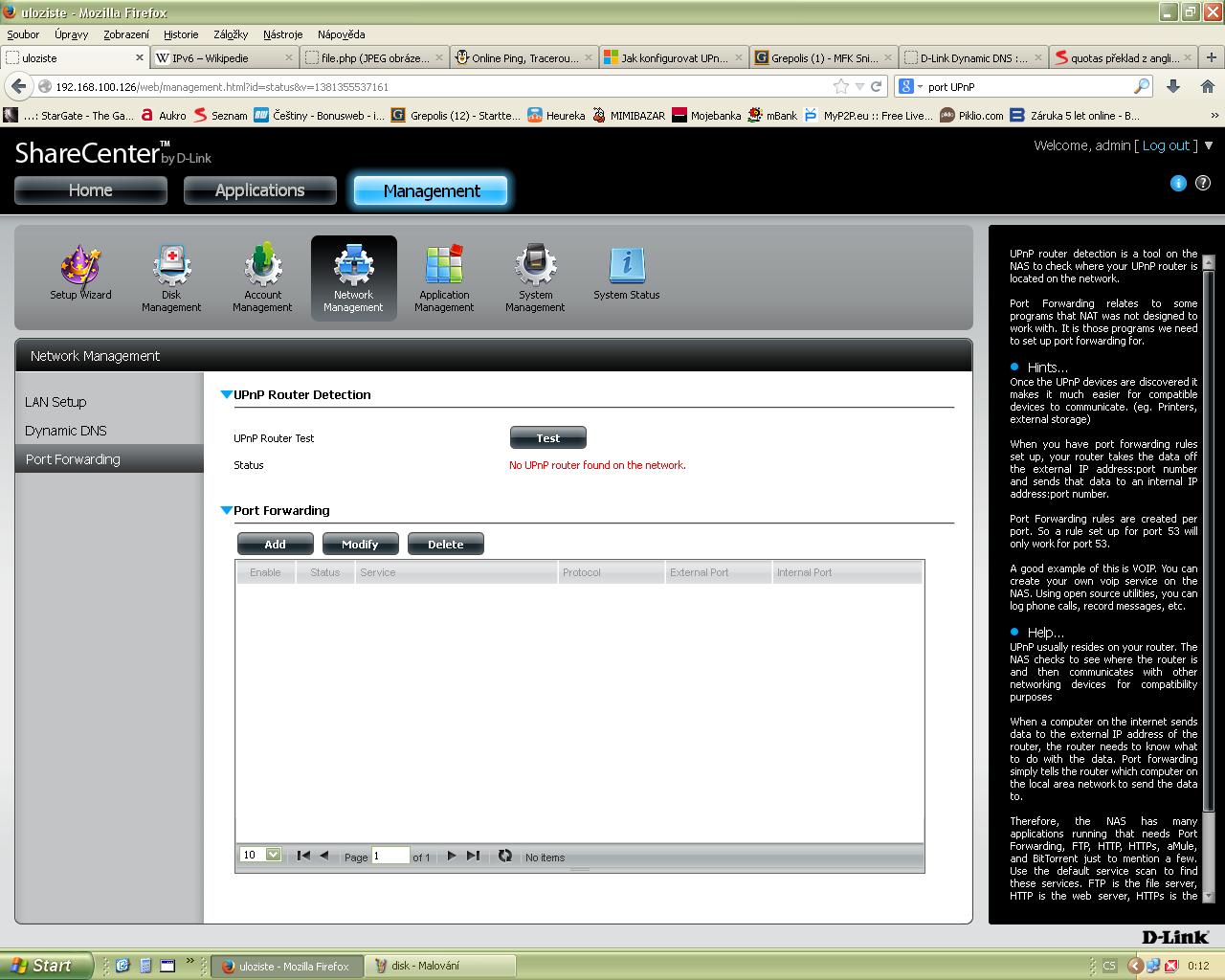1225x980 pixels.
Task: Open Firefox downloads arrow icon
Action: tap(1173, 86)
